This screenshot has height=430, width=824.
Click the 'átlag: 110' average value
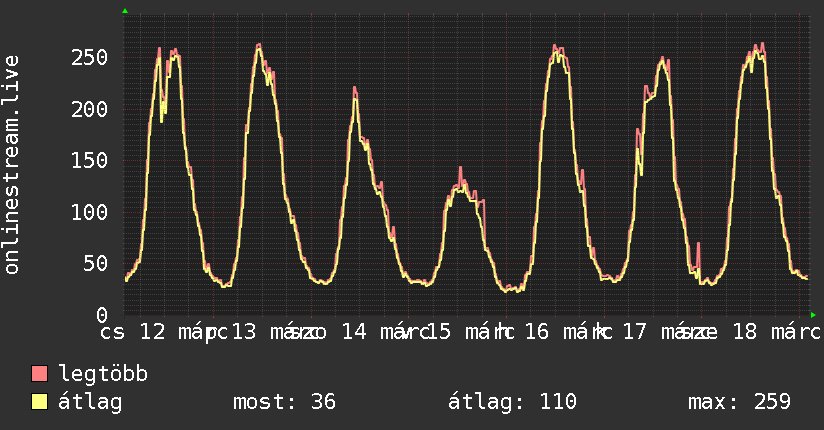click(512, 402)
